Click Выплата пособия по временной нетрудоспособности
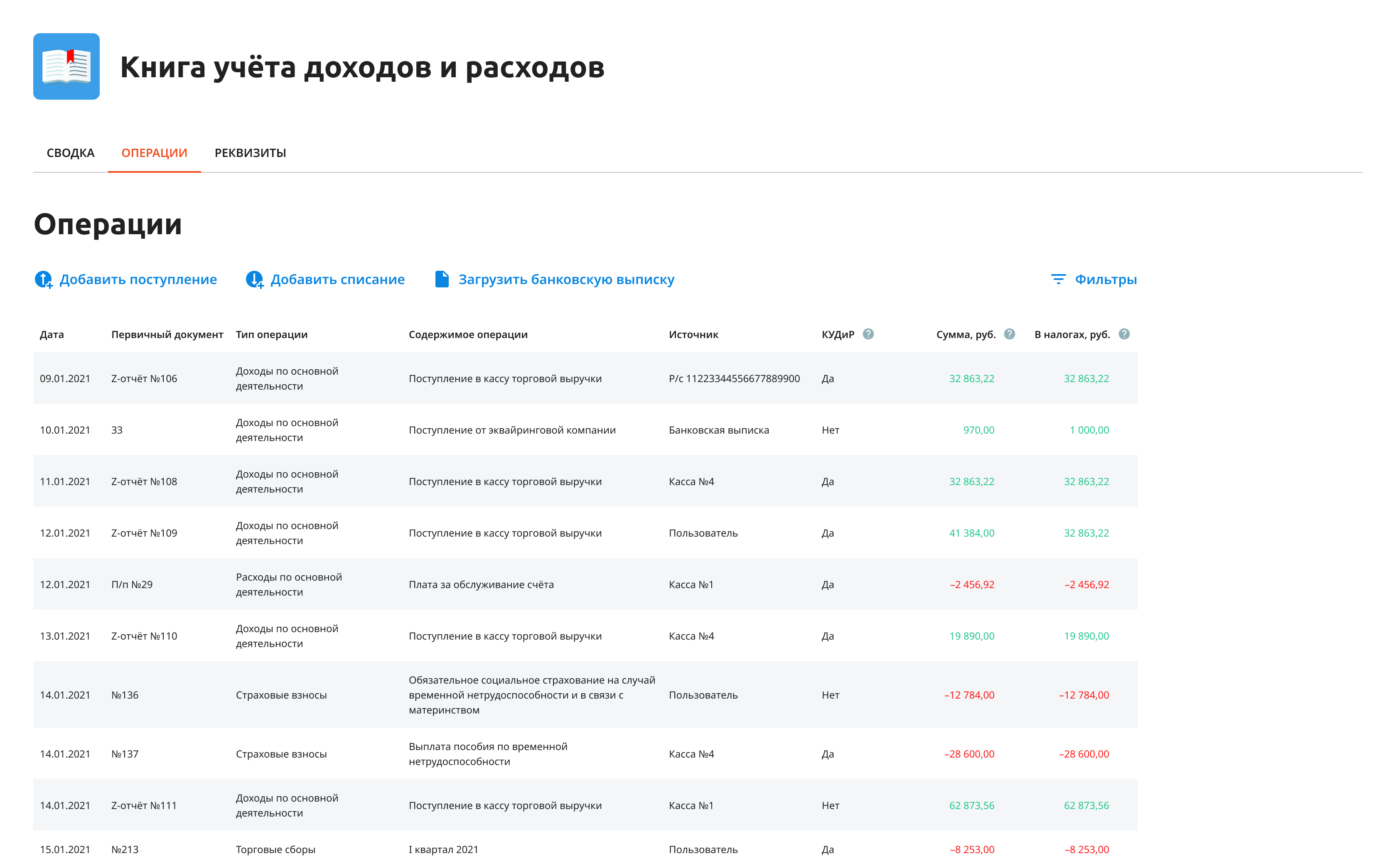The width and height of the screenshot is (1396, 868). [x=488, y=754]
